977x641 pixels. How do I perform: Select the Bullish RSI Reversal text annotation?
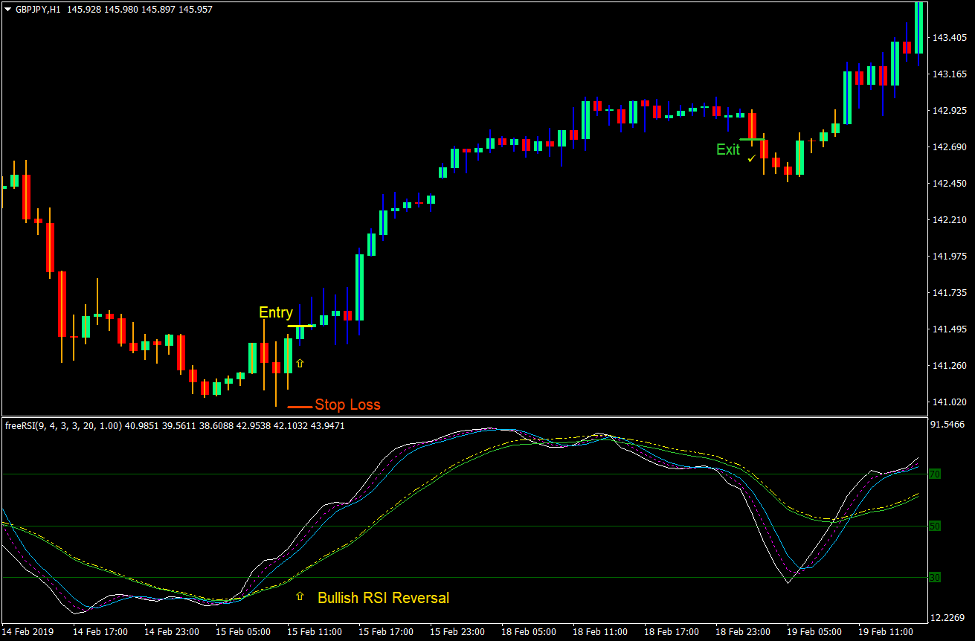tap(383, 596)
